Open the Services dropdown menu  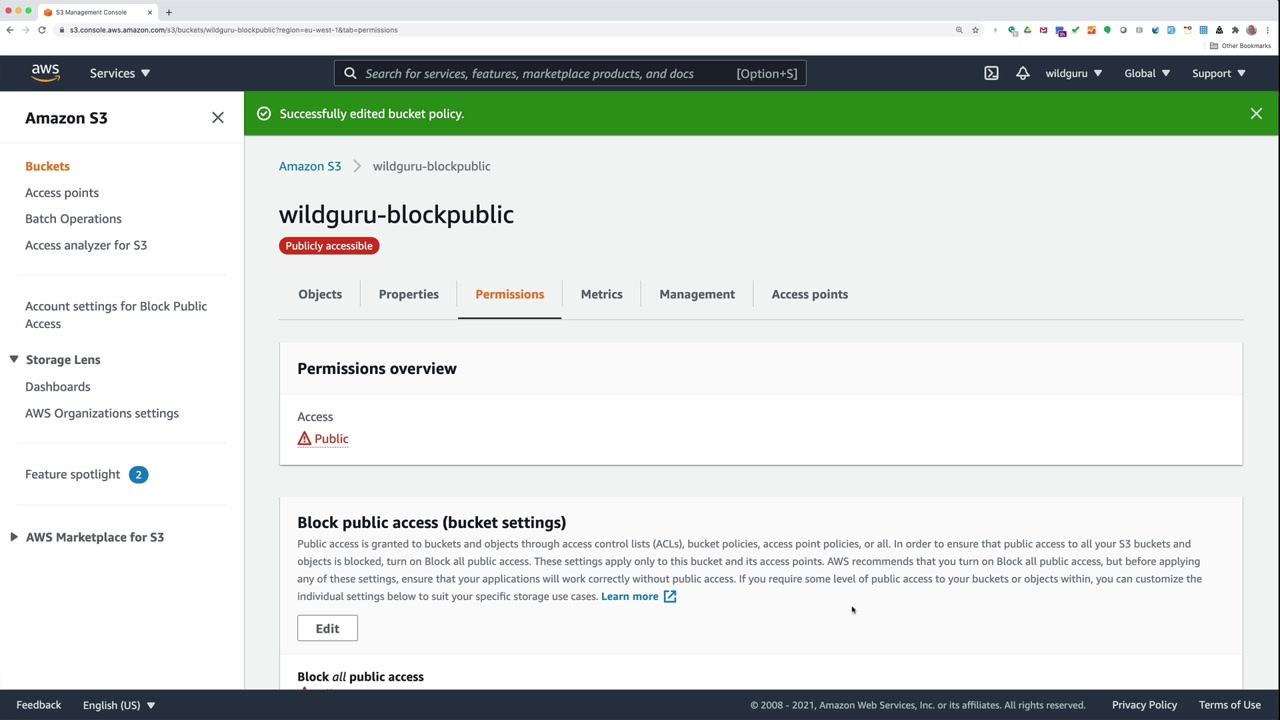click(120, 73)
